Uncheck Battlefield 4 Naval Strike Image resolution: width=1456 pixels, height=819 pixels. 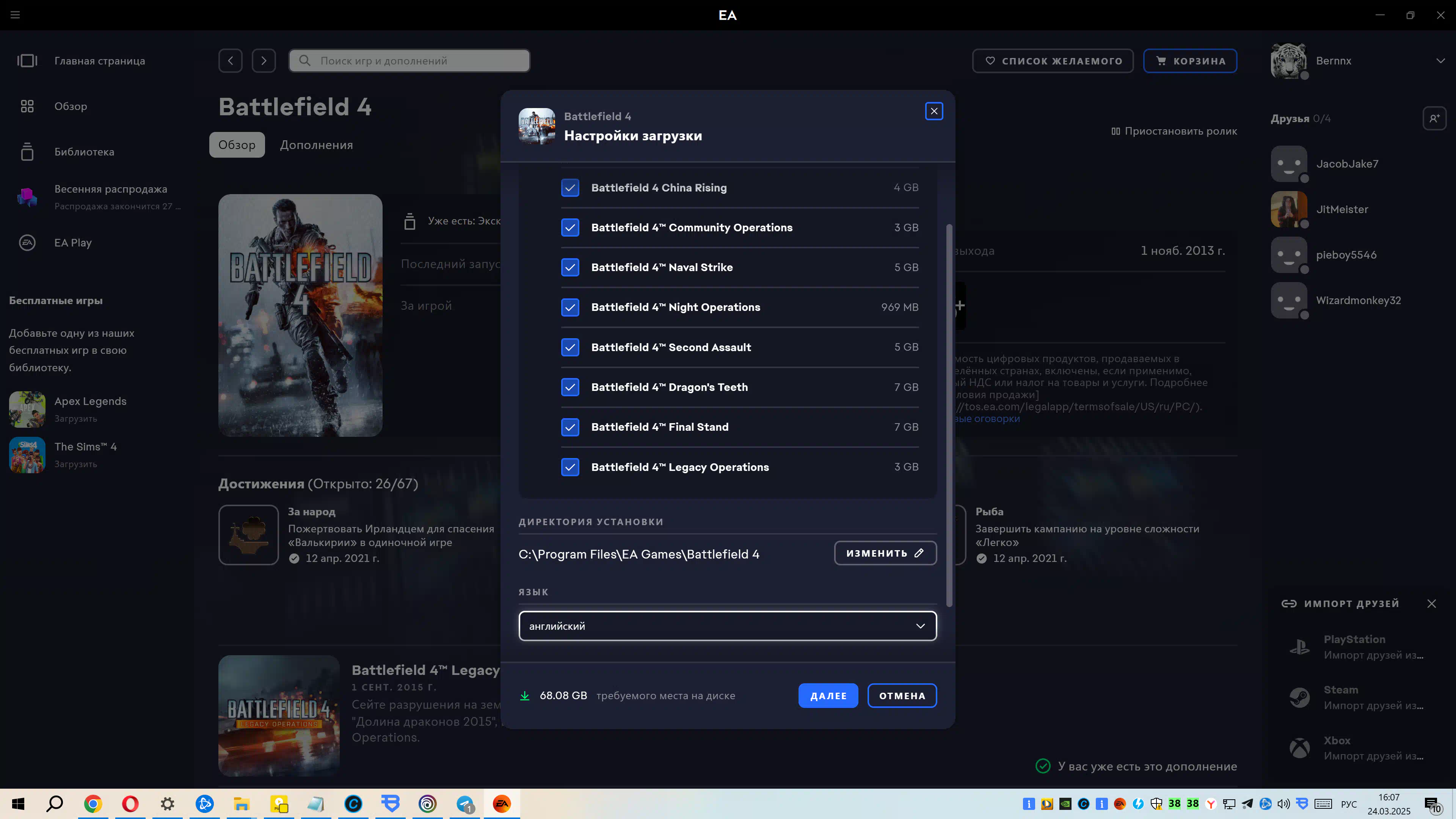tap(570, 267)
